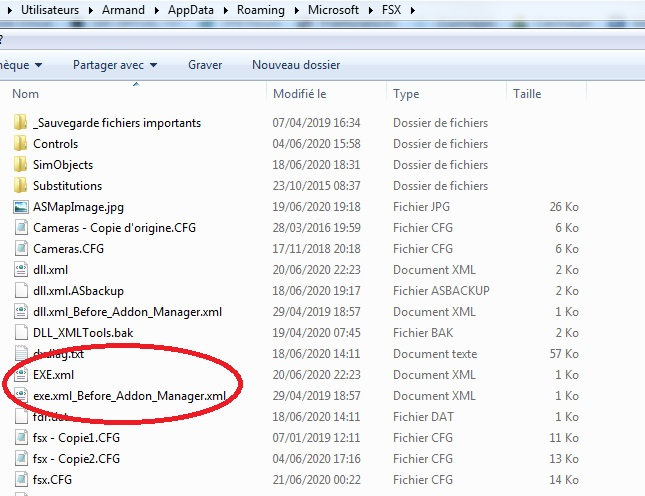The image size is (645, 496).
Task: Go to Utilisateurs in the address bar
Action: pos(50,10)
